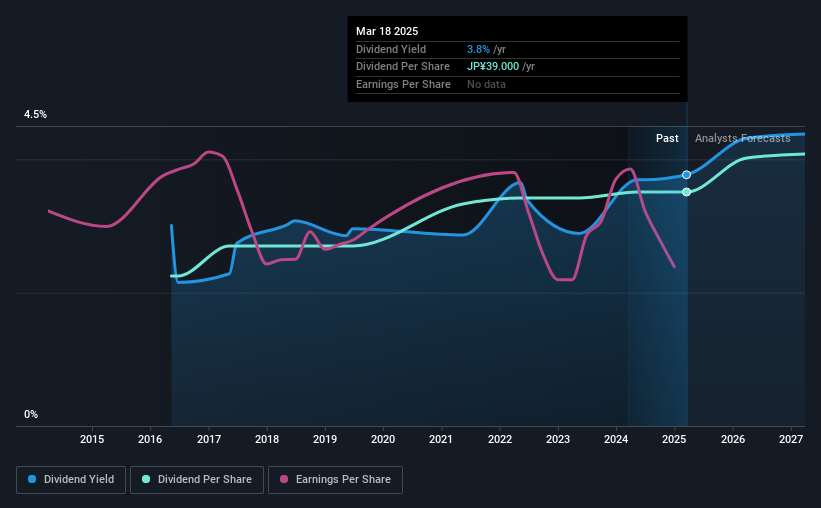
Task: Click the Past label on chart
Action: click(x=667, y=138)
